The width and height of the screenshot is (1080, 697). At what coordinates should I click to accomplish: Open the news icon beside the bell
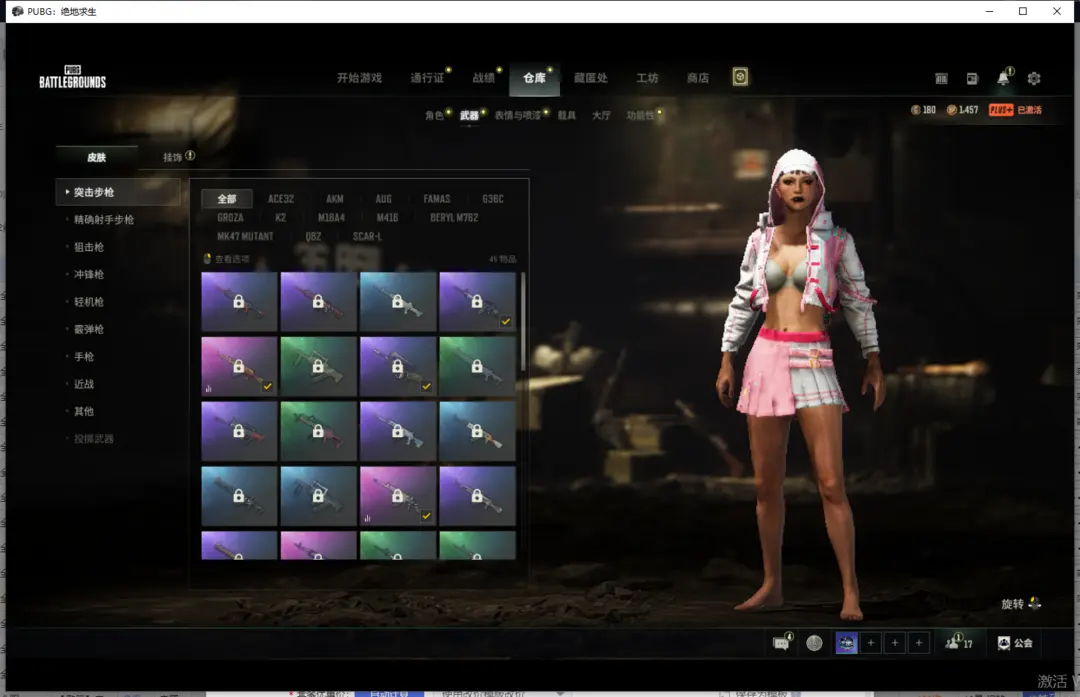click(x=972, y=79)
